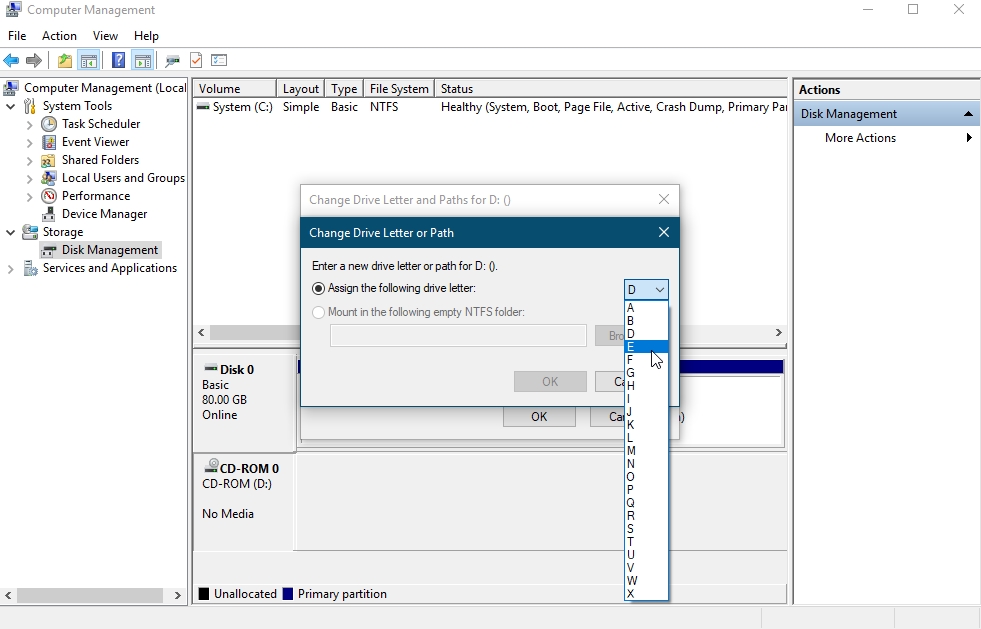This screenshot has height=629, width=981.
Task: Close the Change Drive Letter or Path dialog
Action: point(664,233)
